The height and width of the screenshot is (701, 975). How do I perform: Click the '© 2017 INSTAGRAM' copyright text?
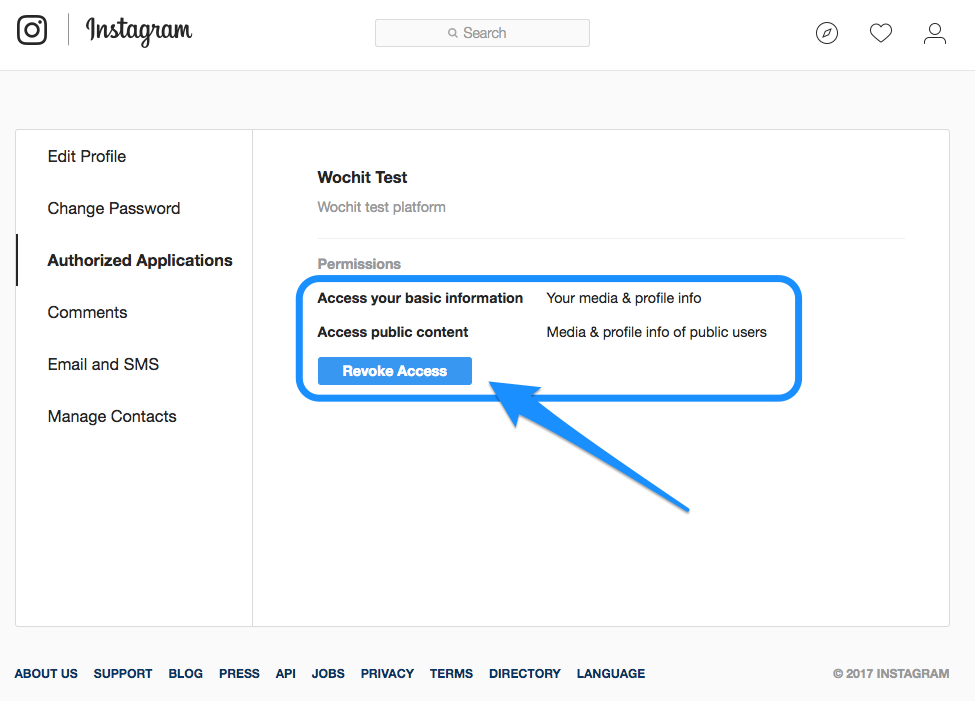click(x=891, y=674)
